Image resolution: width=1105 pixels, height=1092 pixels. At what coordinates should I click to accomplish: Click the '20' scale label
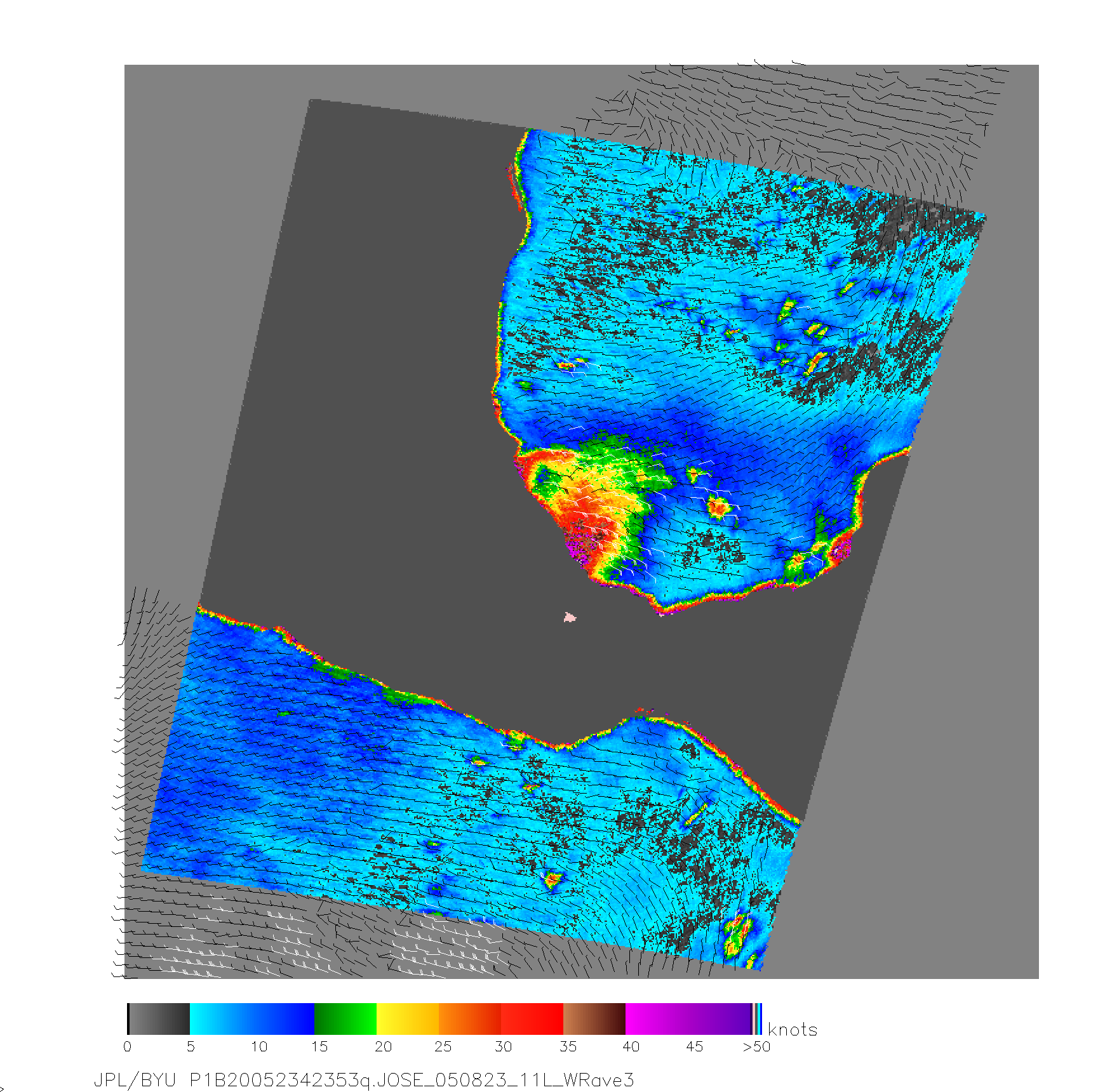[x=383, y=1046]
